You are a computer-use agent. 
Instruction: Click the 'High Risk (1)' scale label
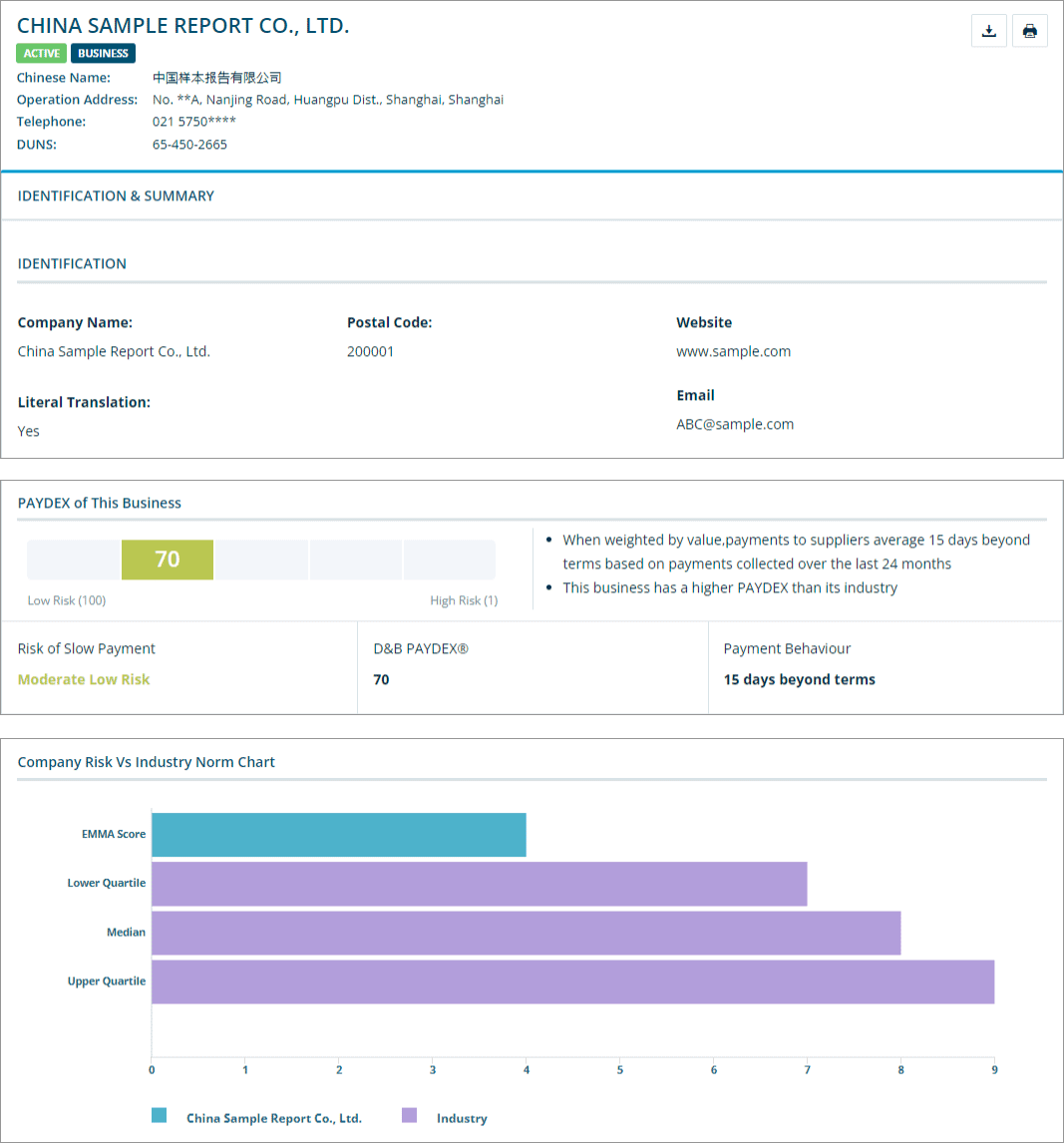[x=464, y=600]
